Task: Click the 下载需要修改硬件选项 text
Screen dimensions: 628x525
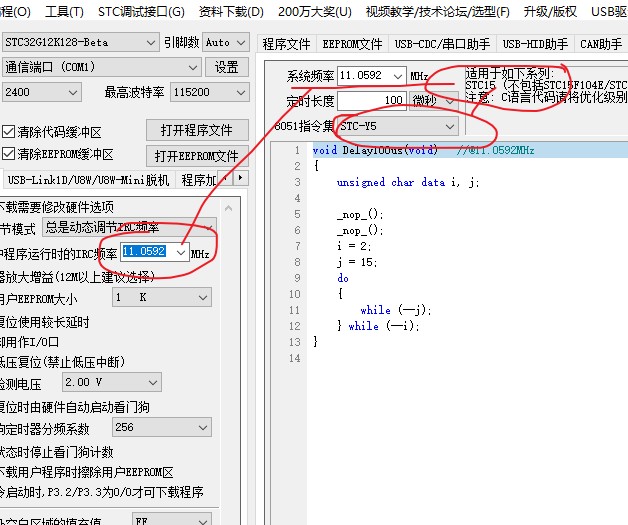Action: click(56, 207)
